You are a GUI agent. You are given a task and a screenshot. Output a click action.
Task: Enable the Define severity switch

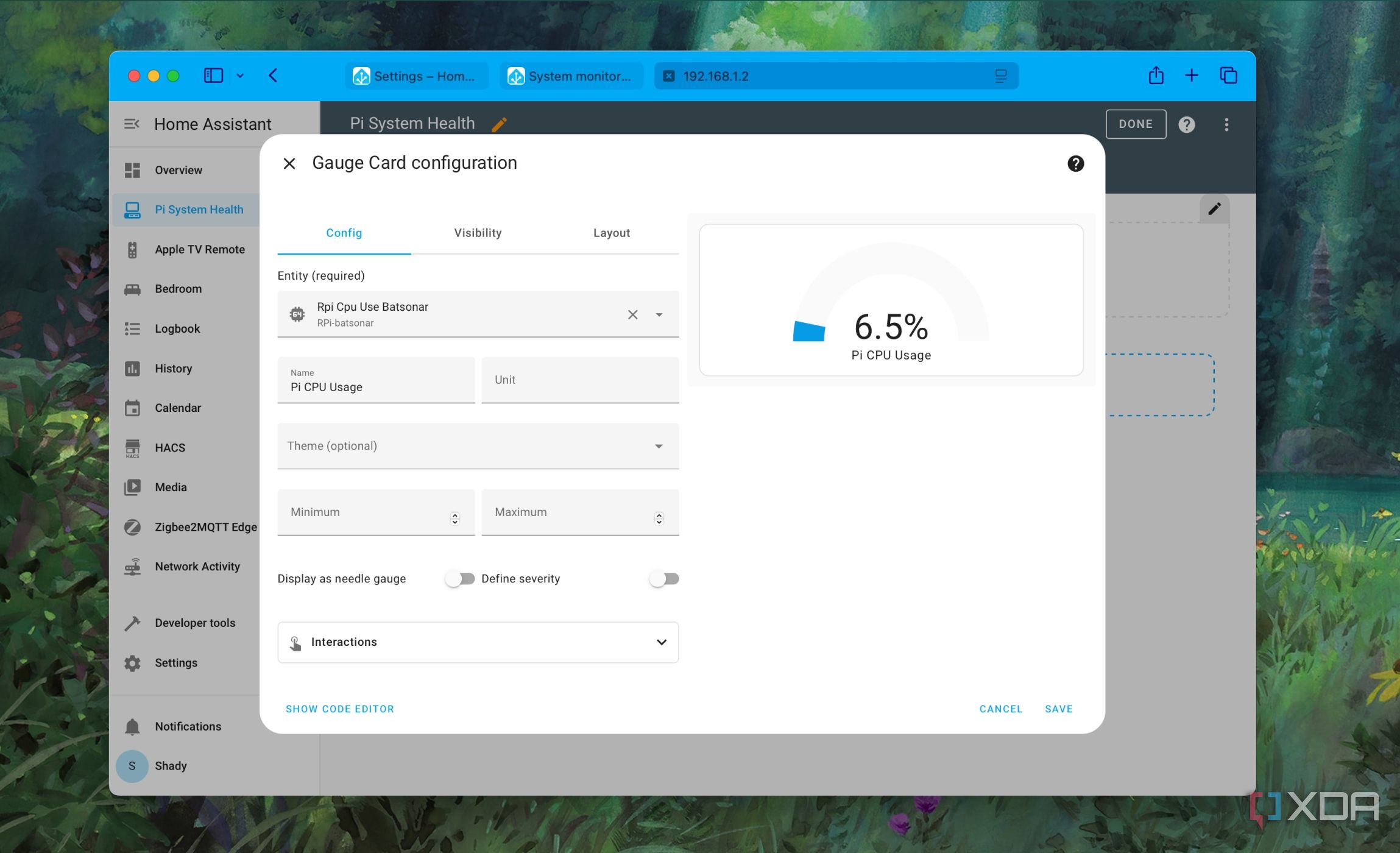[x=664, y=578]
